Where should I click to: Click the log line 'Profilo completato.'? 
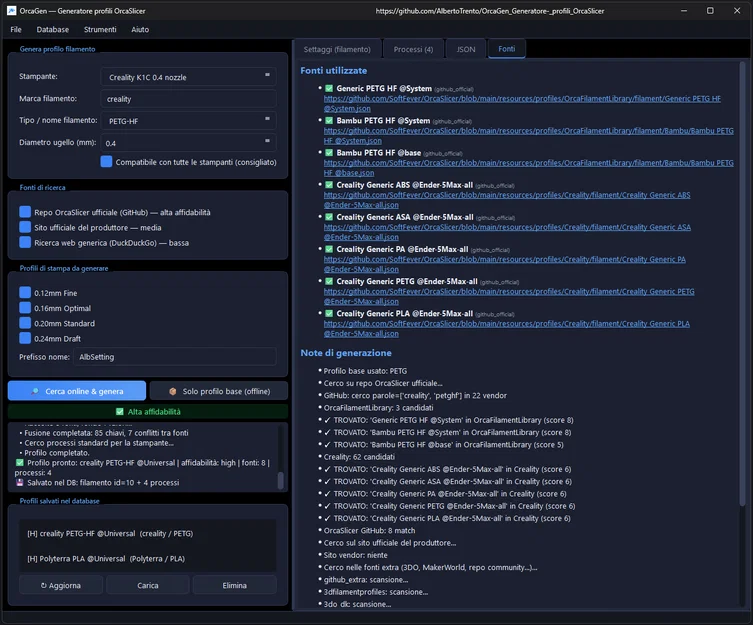57,453
